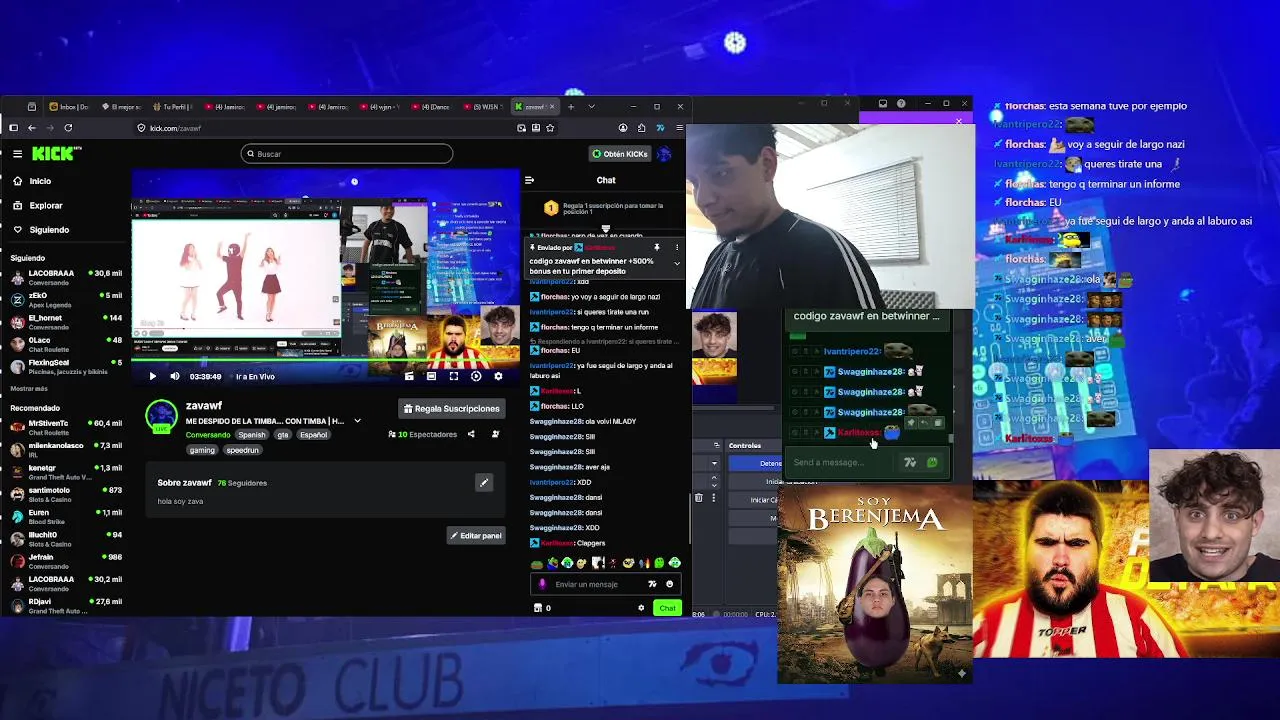Click the gaming tag
The image size is (1280, 720).
coord(202,450)
